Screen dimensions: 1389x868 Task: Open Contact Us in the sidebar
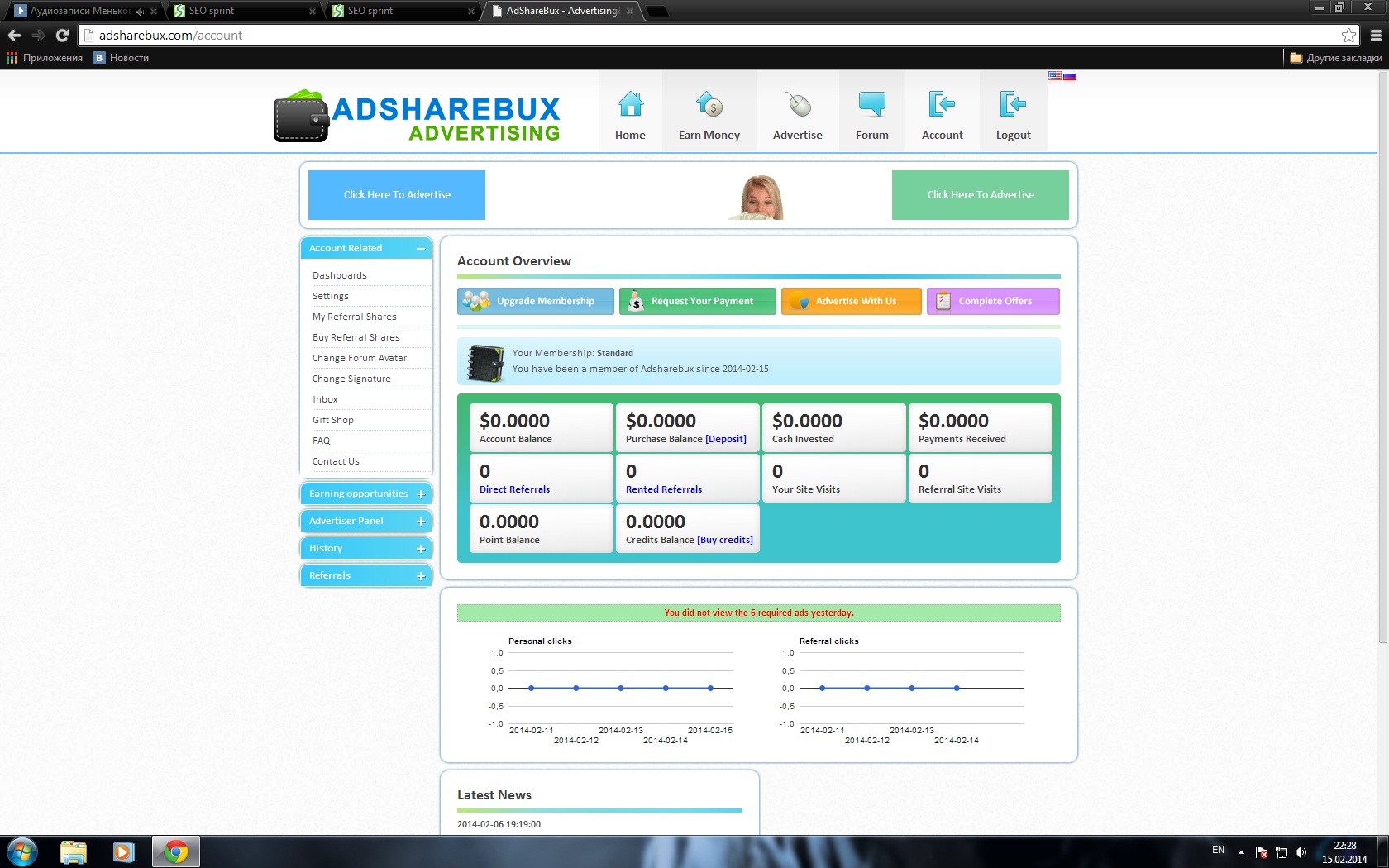click(x=336, y=461)
